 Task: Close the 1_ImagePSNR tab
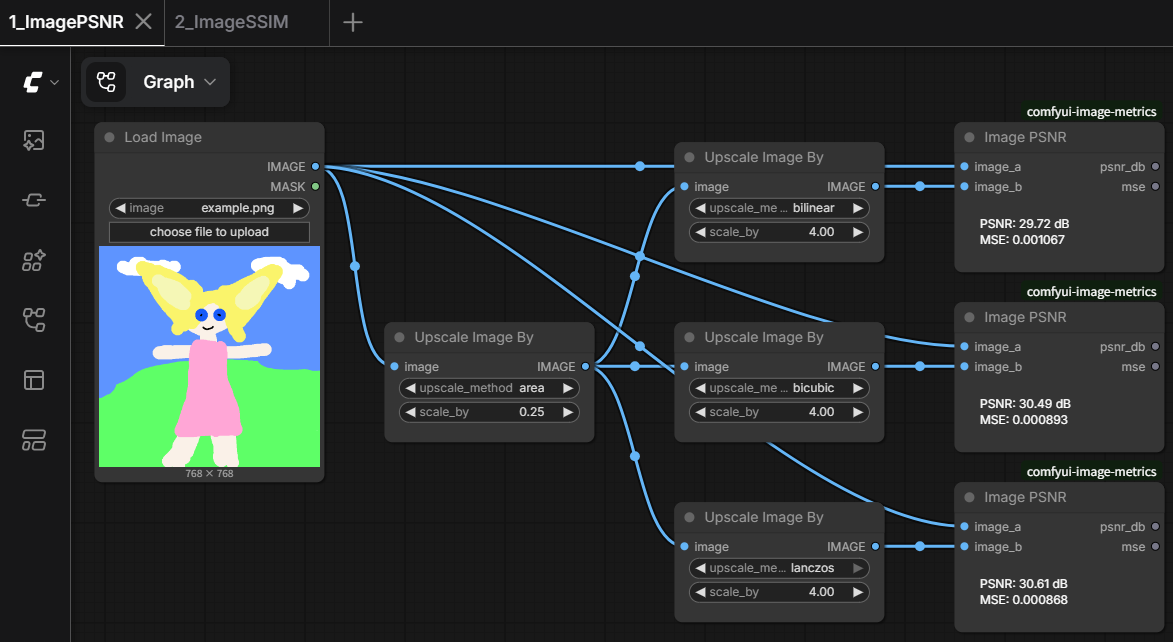click(143, 22)
